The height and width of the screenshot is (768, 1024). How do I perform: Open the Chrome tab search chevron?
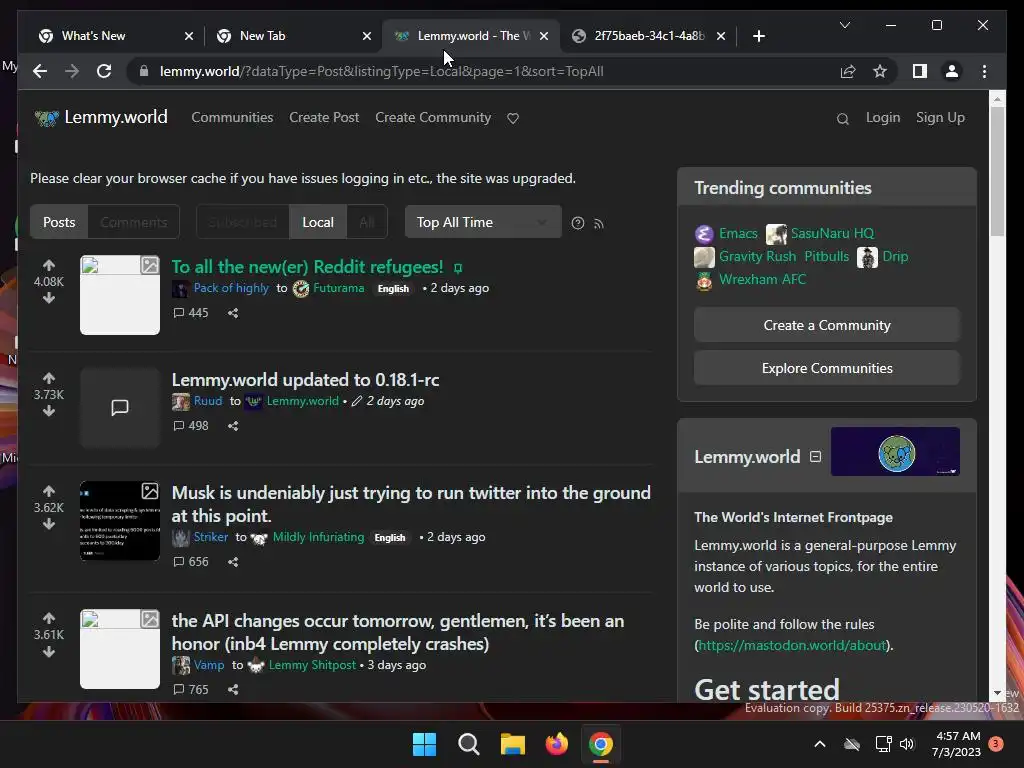click(x=844, y=25)
